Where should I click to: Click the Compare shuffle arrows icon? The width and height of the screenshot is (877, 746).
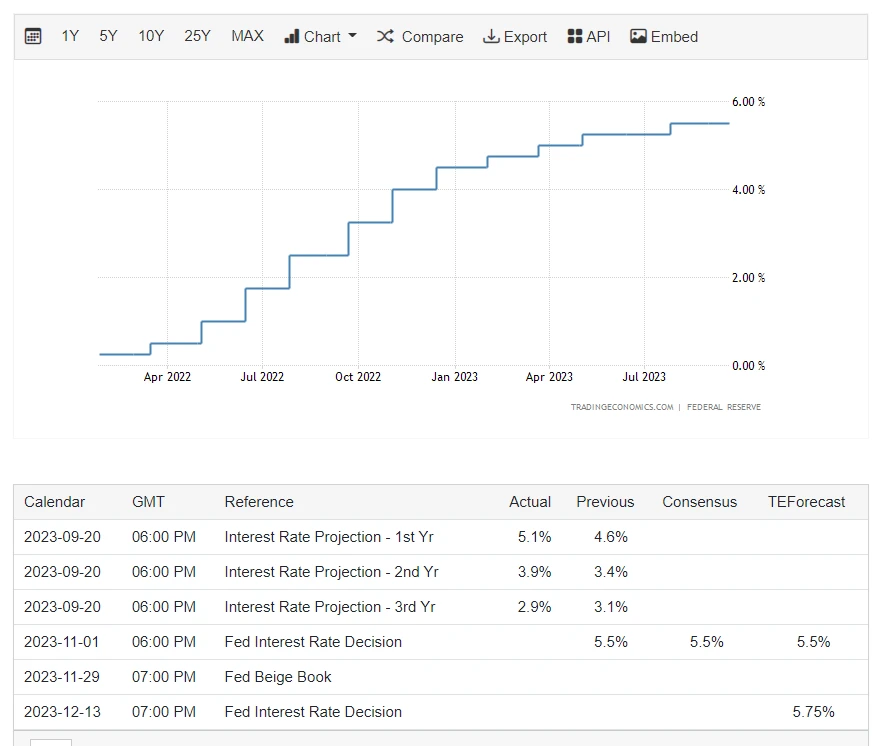tap(385, 36)
